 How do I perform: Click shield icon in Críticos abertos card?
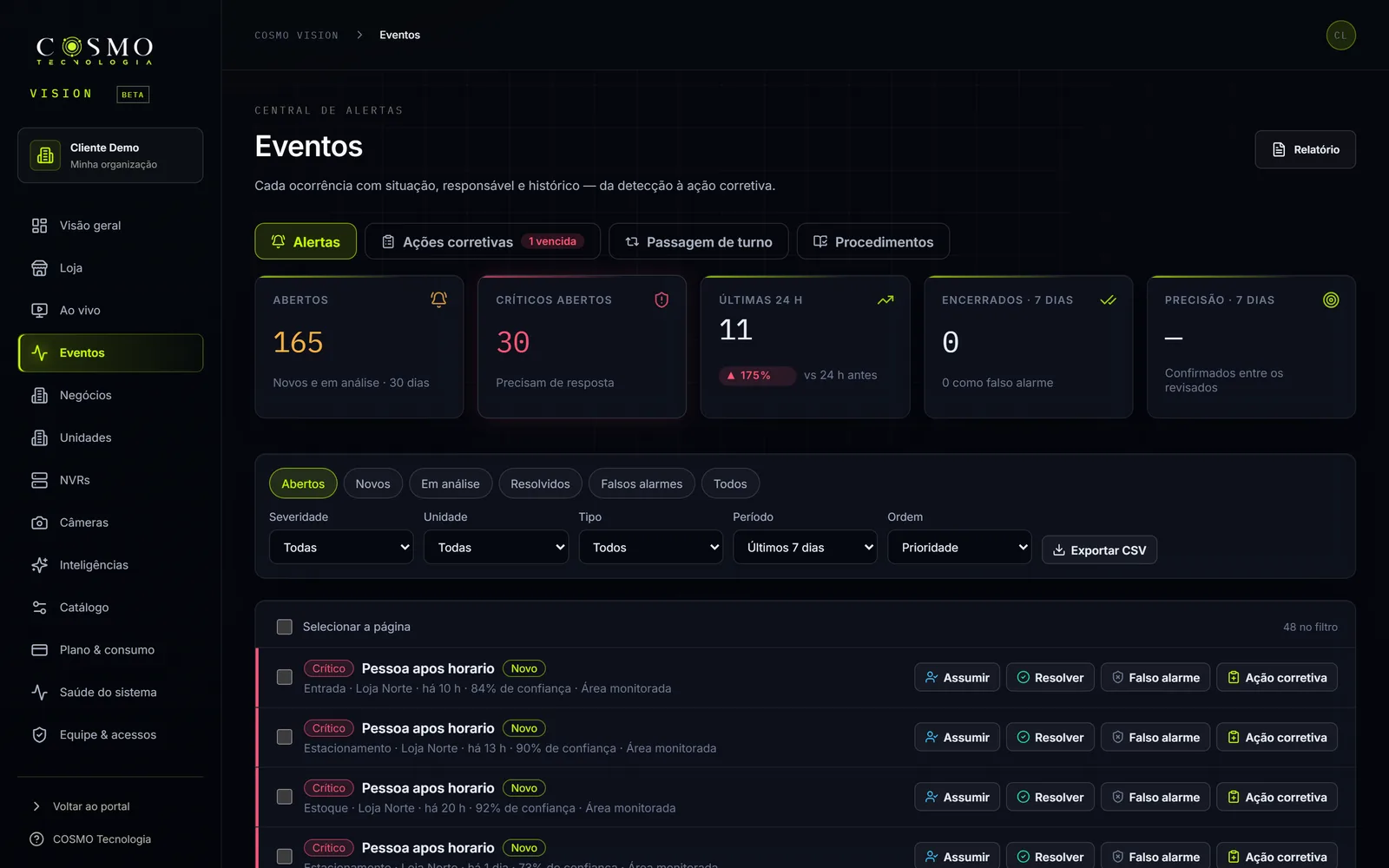point(662,299)
